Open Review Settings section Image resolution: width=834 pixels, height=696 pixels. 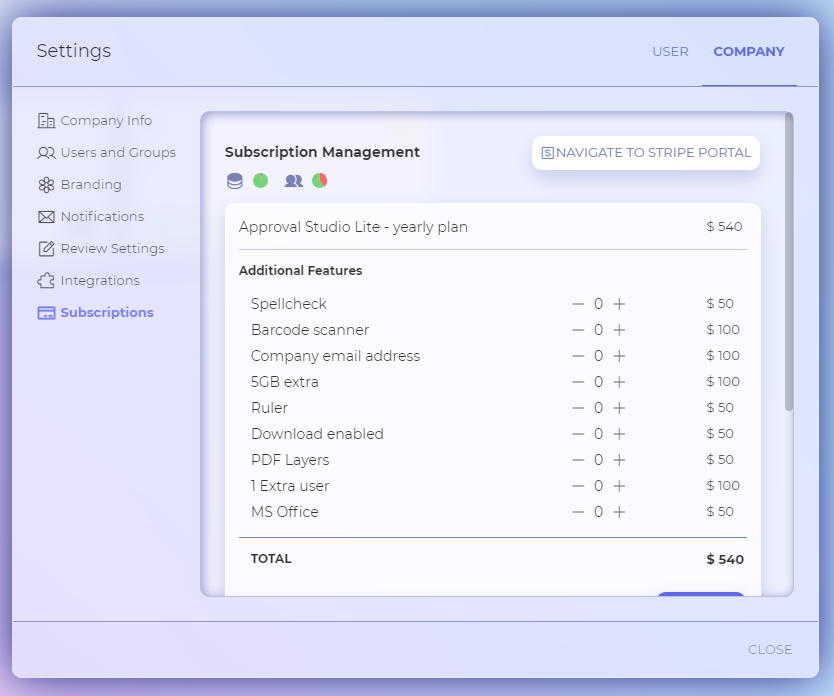point(101,248)
